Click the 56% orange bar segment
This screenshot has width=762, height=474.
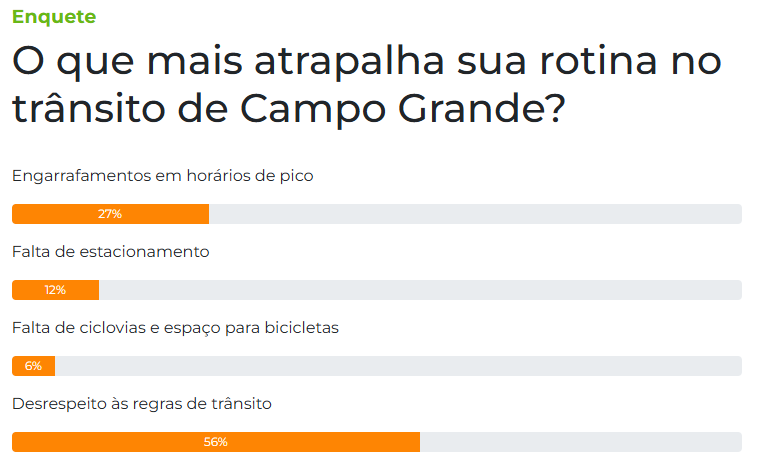tap(216, 442)
